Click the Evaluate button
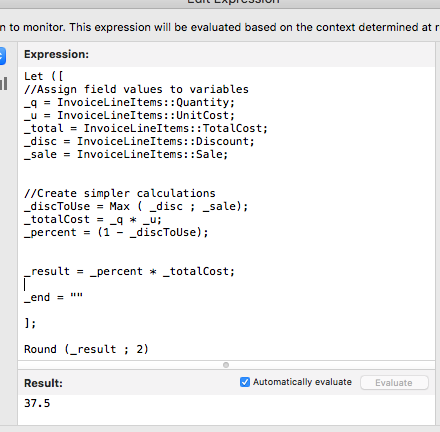The image size is (440, 432). (x=394, y=383)
